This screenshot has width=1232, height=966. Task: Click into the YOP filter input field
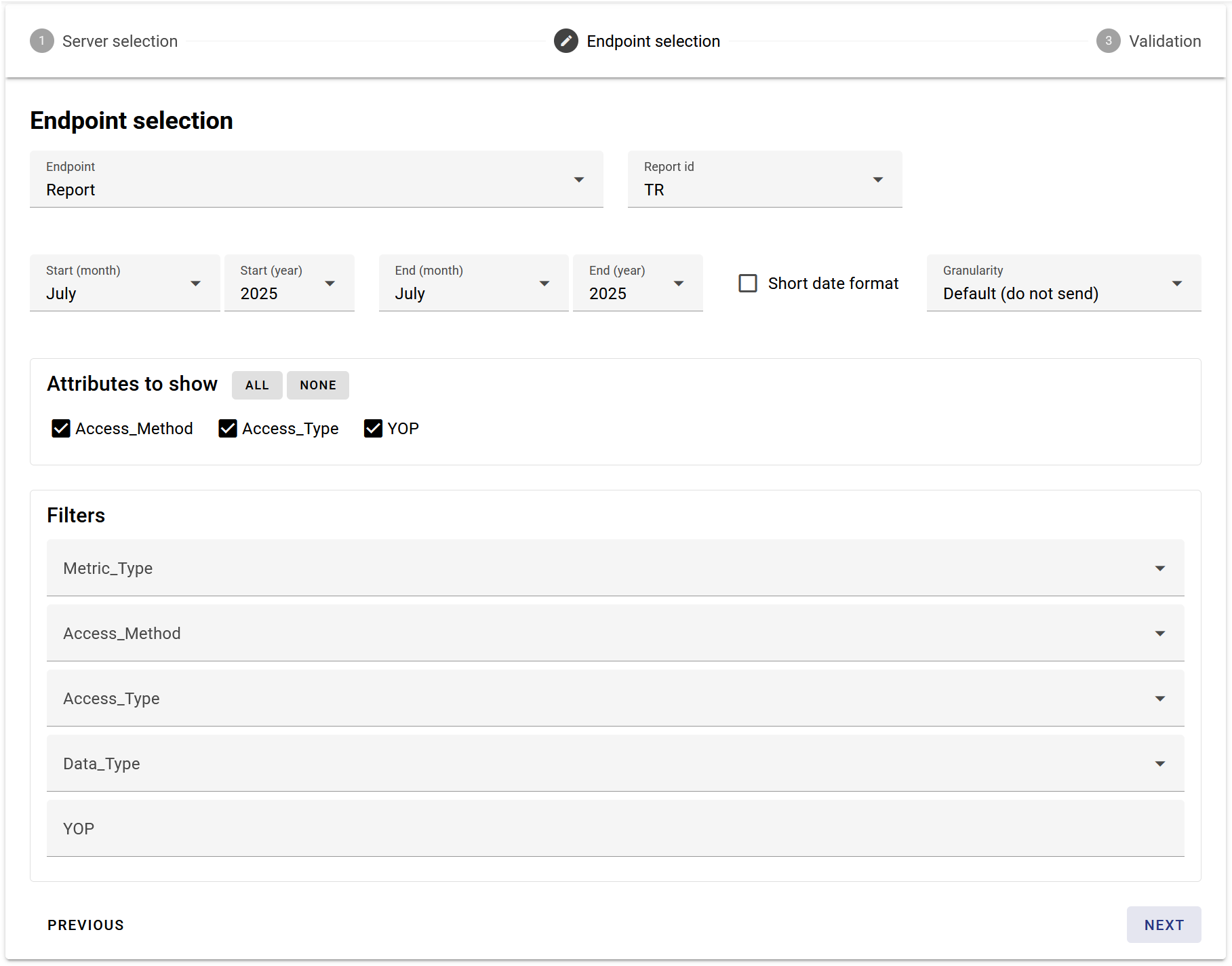pos(614,829)
